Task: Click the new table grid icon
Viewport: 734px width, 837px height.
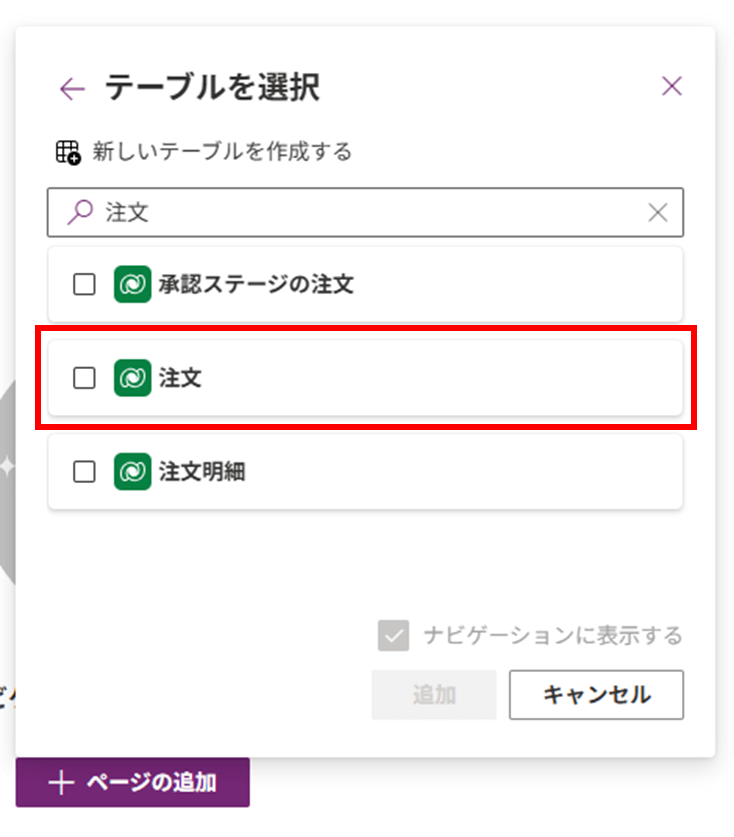Action: tap(68, 152)
